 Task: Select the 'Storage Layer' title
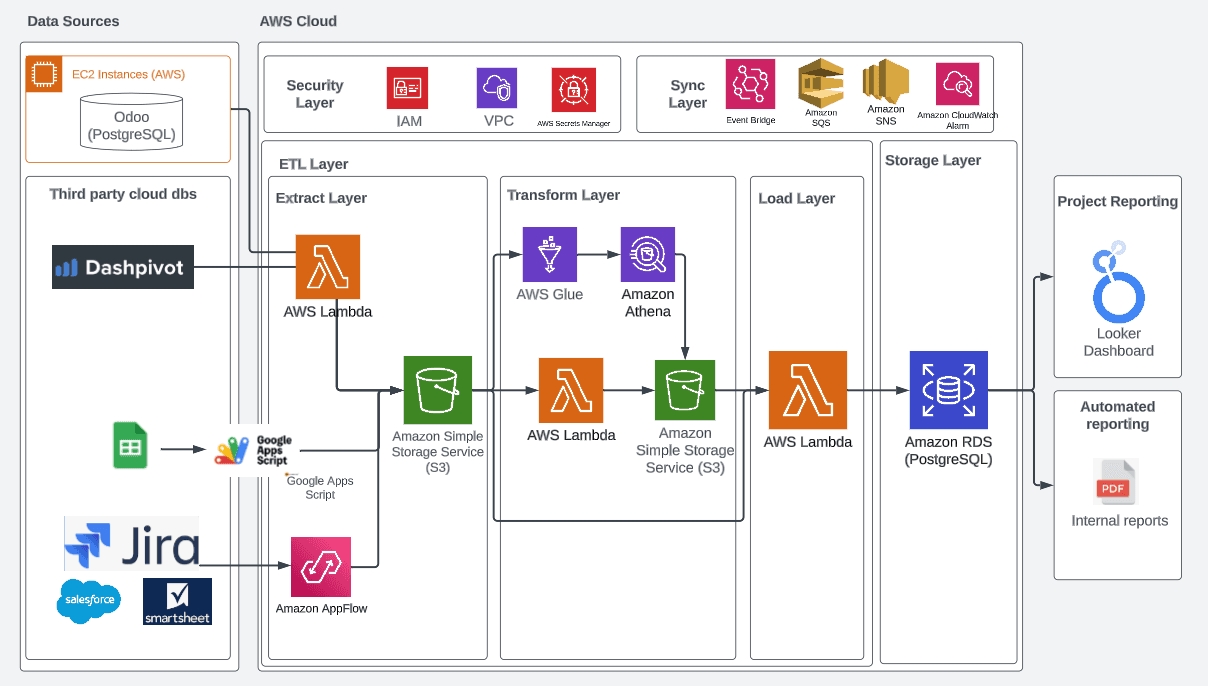[933, 160]
